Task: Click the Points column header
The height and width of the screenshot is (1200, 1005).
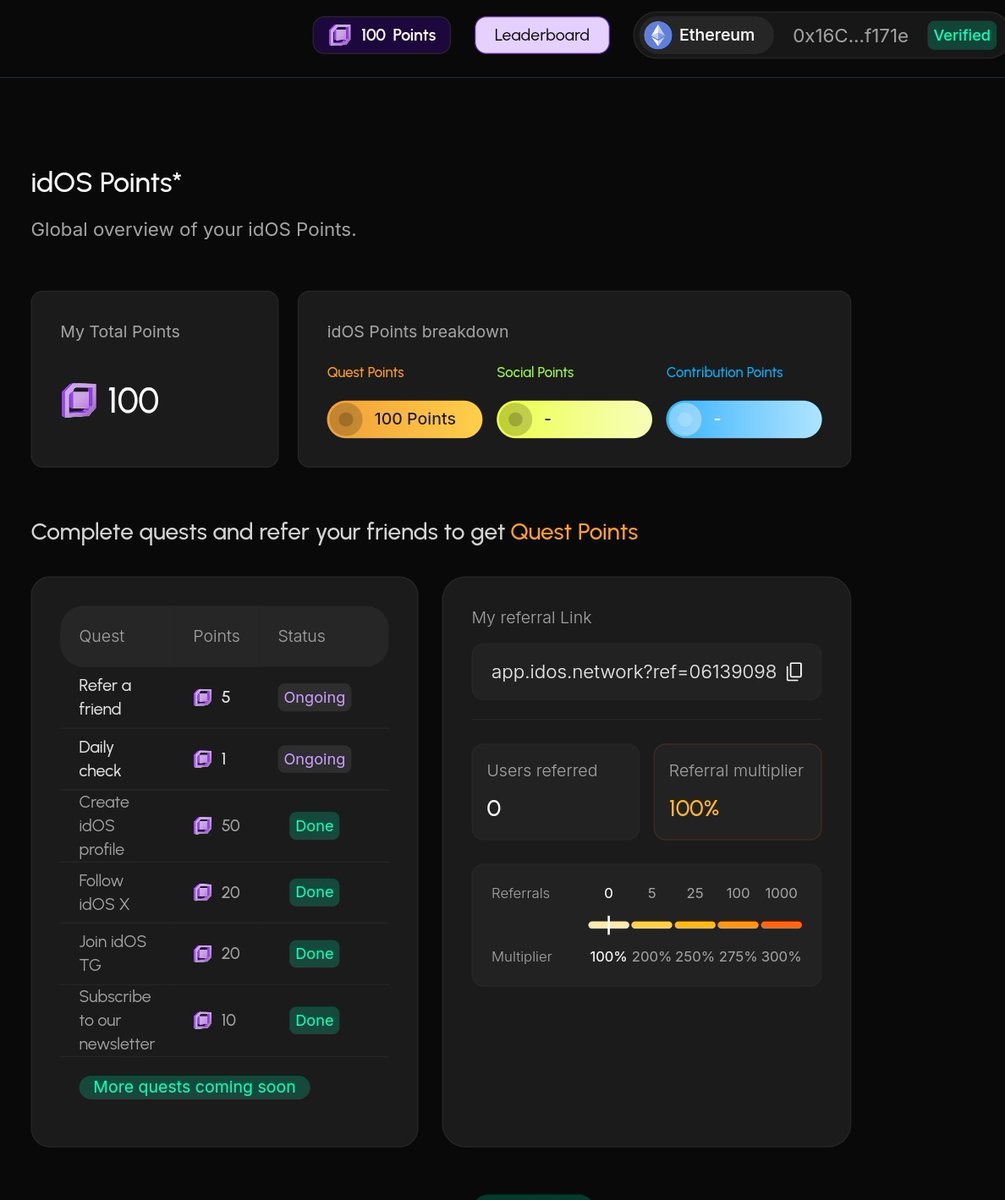Action: point(216,636)
